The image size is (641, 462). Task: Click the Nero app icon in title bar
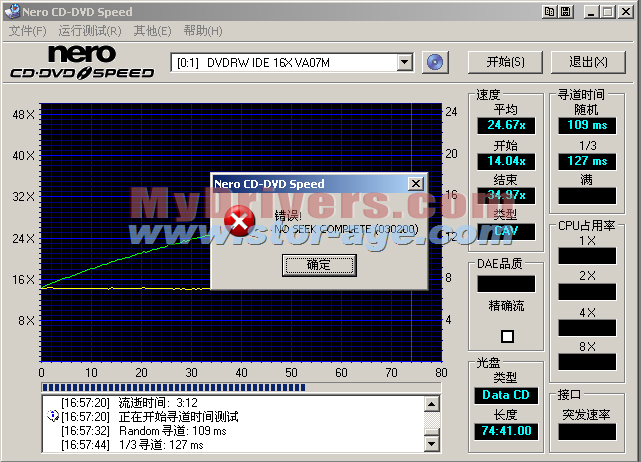[x=11, y=10]
